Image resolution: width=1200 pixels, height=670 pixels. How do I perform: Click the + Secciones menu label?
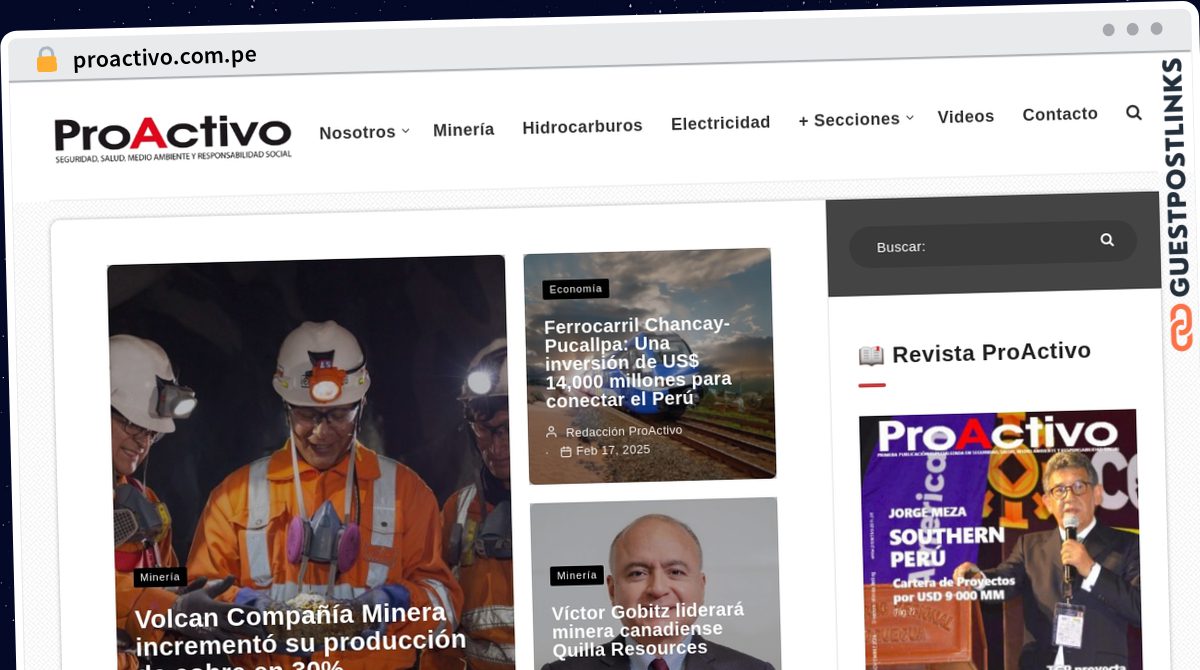point(849,120)
